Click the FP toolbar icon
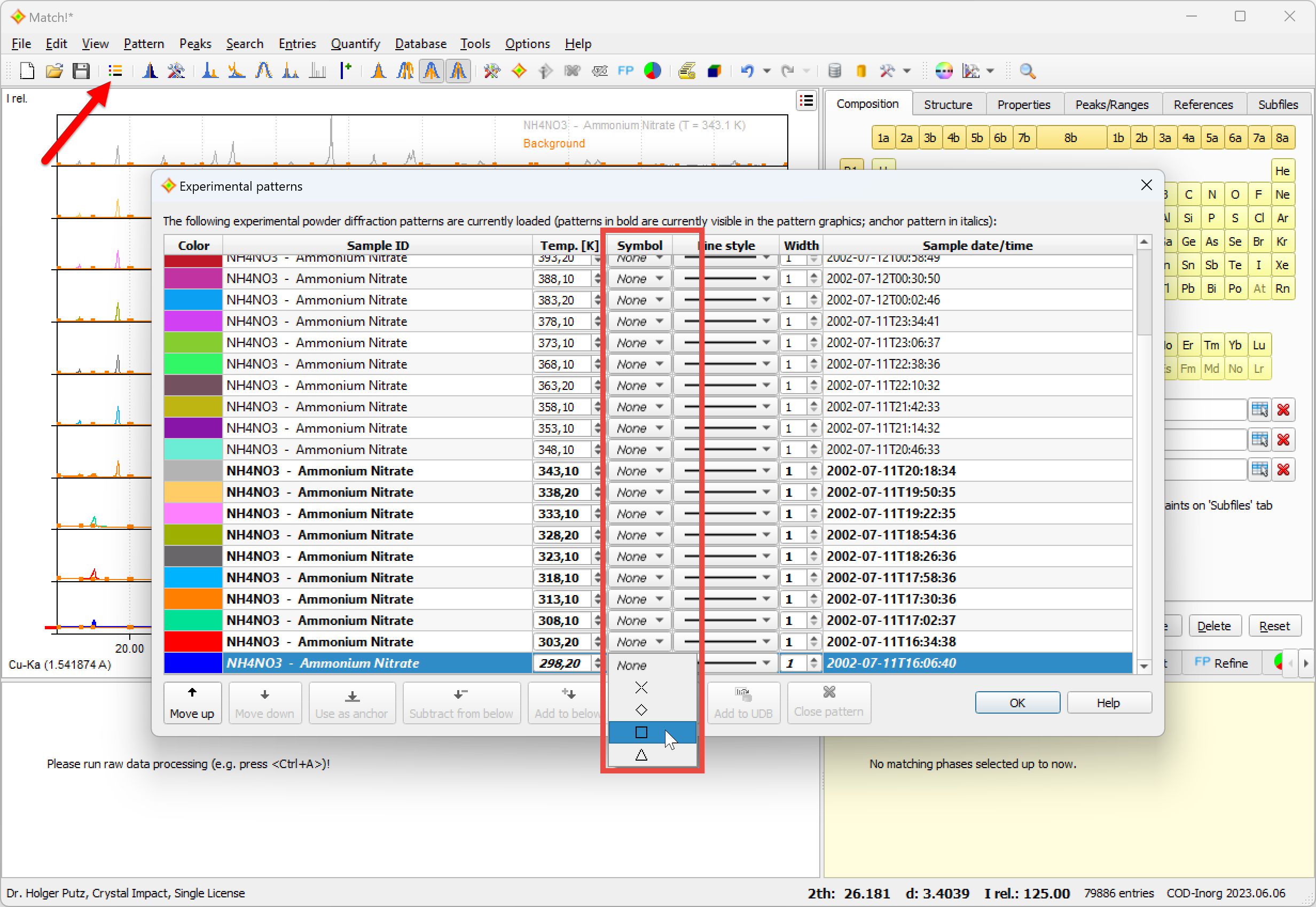Viewport: 1316px width, 907px height. click(x=625, y=71)
